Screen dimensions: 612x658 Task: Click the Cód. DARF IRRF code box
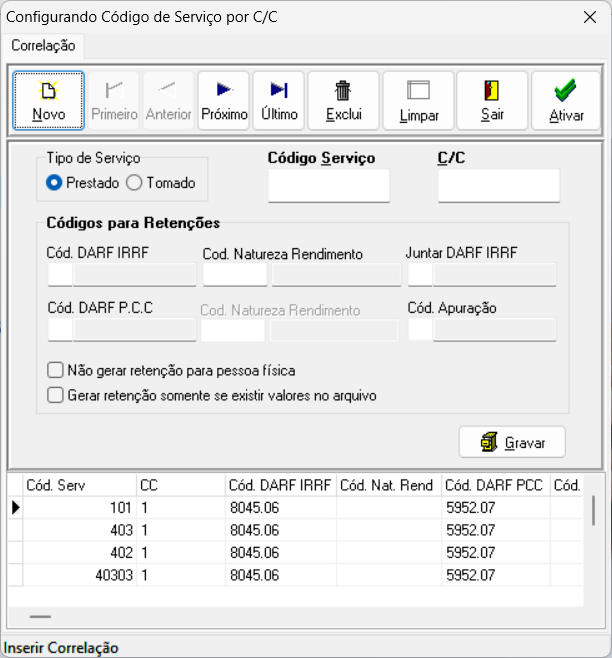[x=60, y=274]
